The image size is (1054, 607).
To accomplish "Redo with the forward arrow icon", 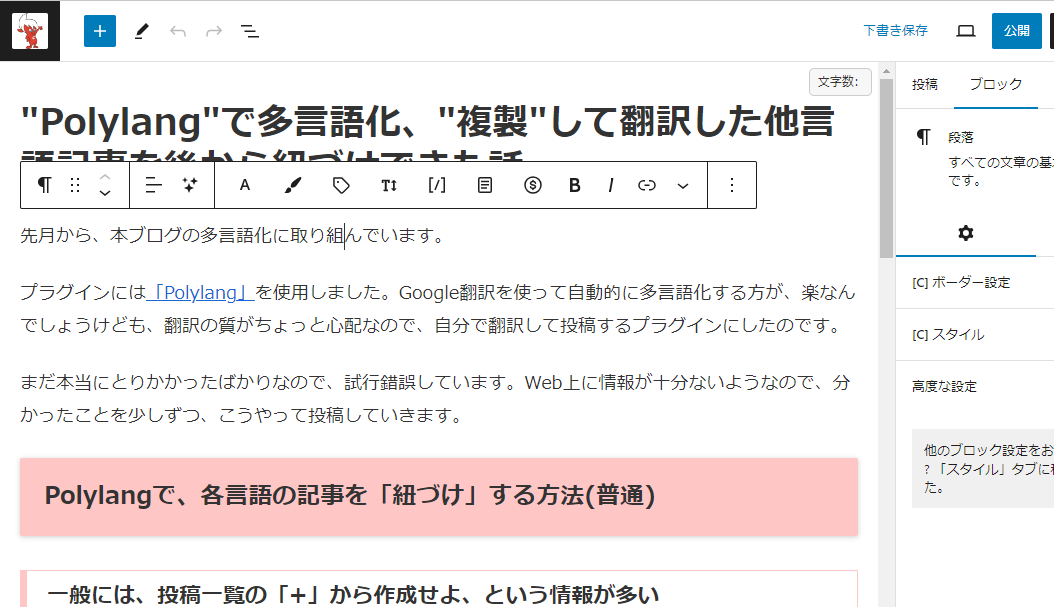I will pyautogui.click(x=214, y=31).
